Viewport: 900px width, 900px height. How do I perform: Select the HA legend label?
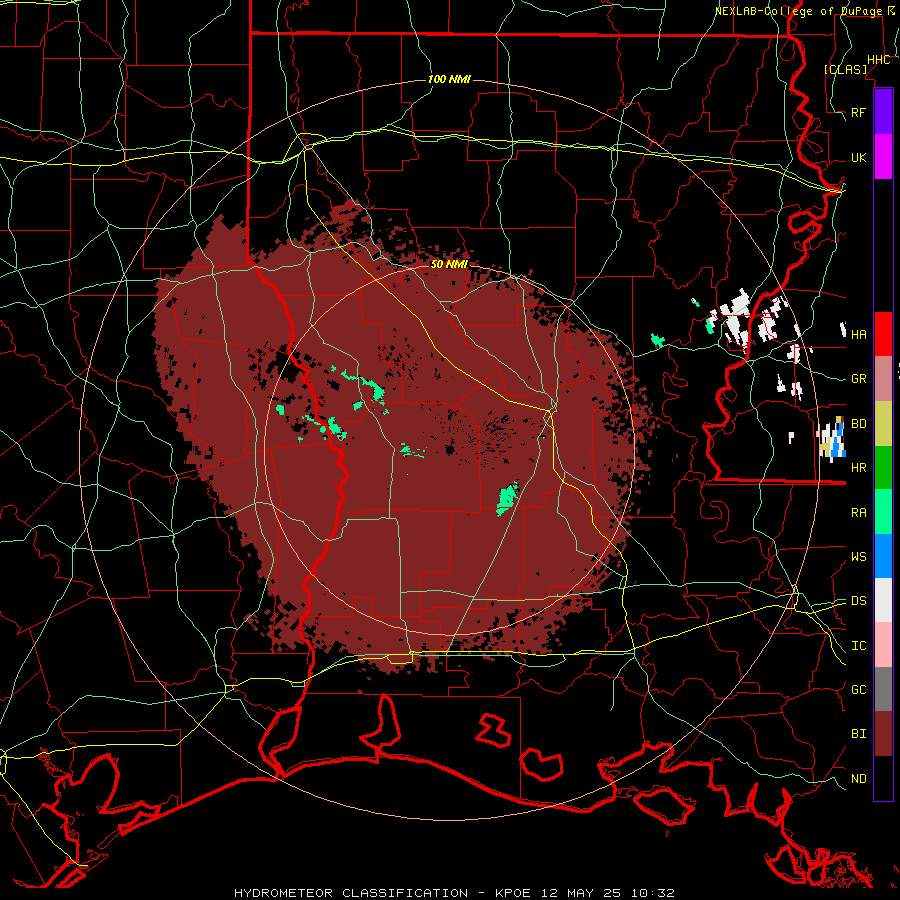pyautogui.click(x=858, y=335)
